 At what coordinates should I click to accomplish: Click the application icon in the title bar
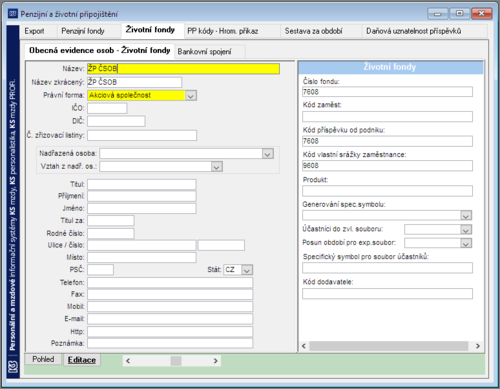pos(13,14)
